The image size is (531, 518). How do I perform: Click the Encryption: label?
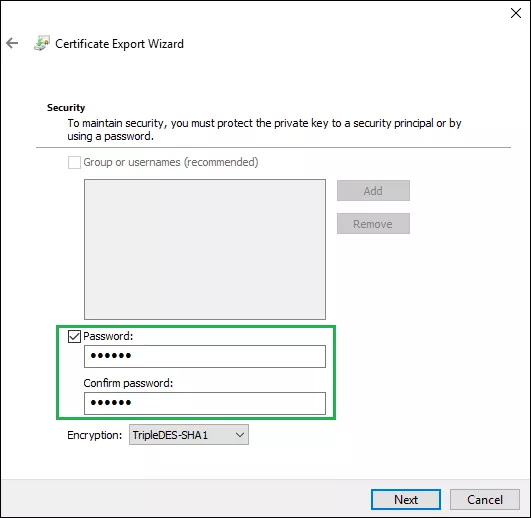94,435
